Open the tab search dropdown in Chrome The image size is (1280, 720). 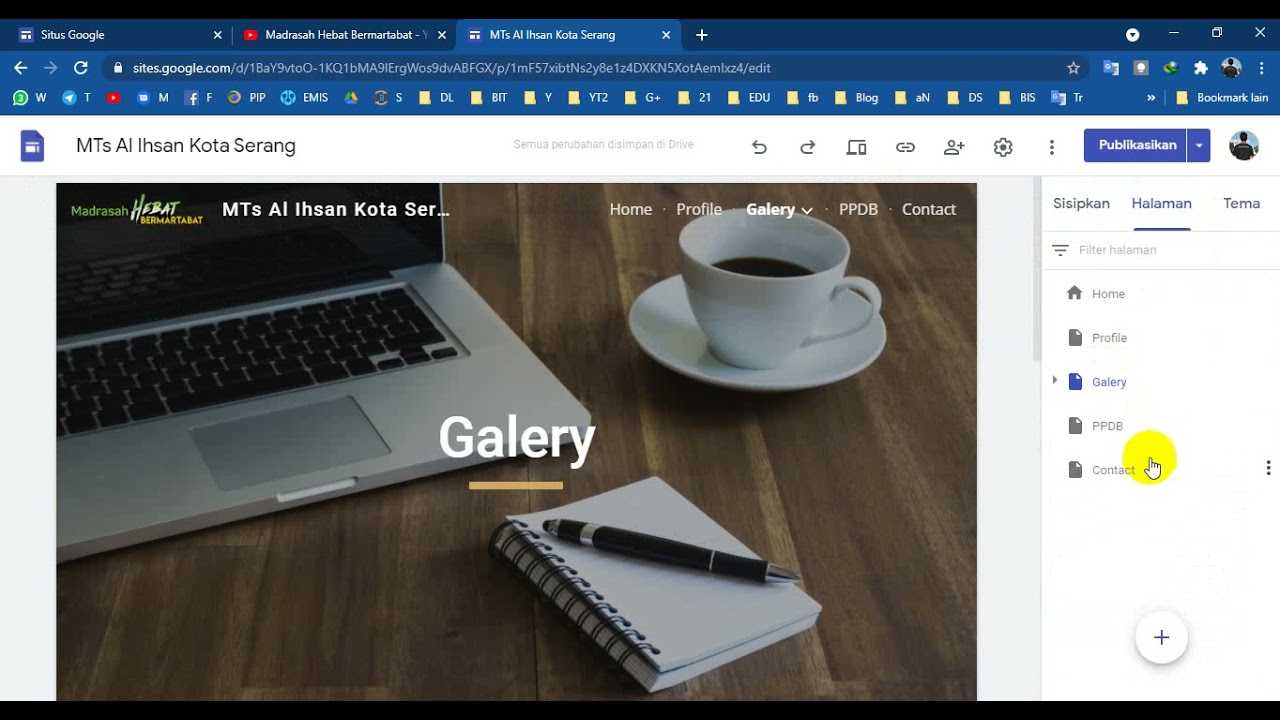pos(1132,35)
